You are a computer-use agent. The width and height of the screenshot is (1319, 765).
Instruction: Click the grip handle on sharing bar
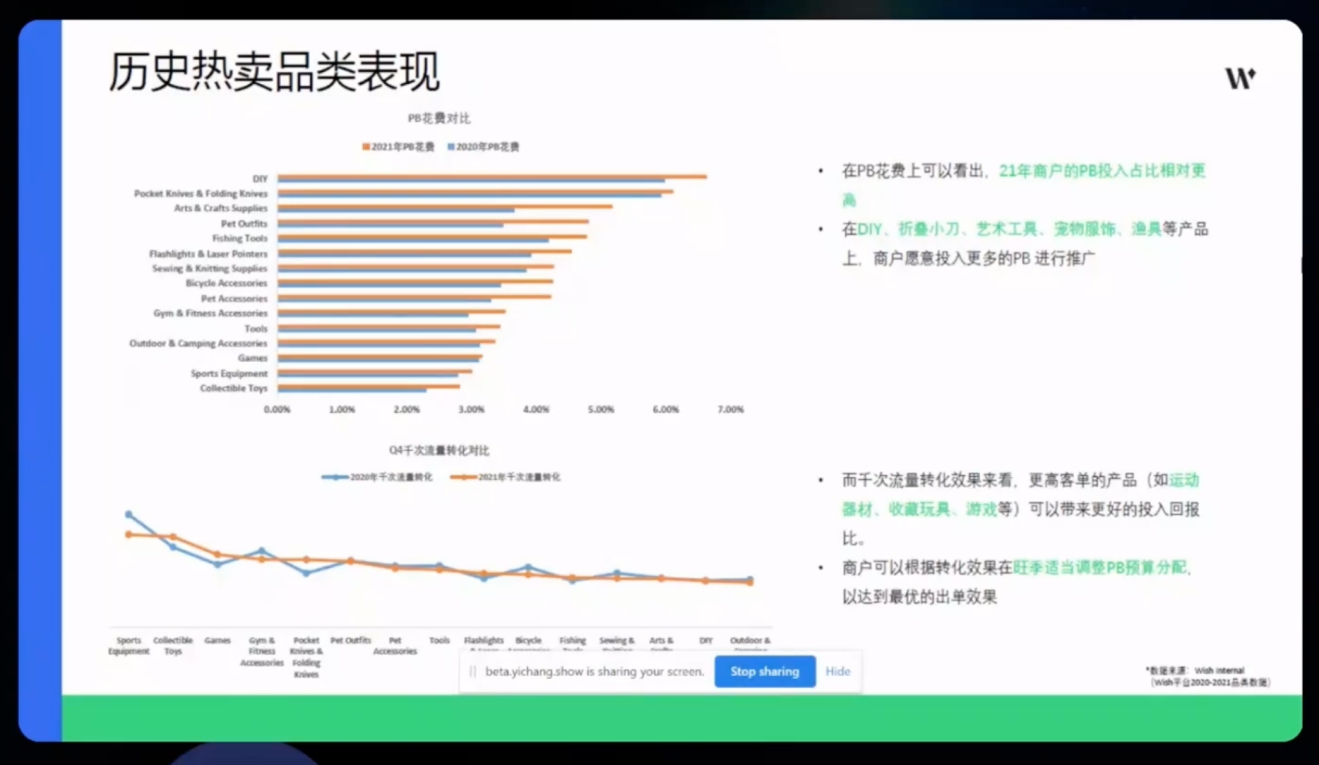(473, 672)
